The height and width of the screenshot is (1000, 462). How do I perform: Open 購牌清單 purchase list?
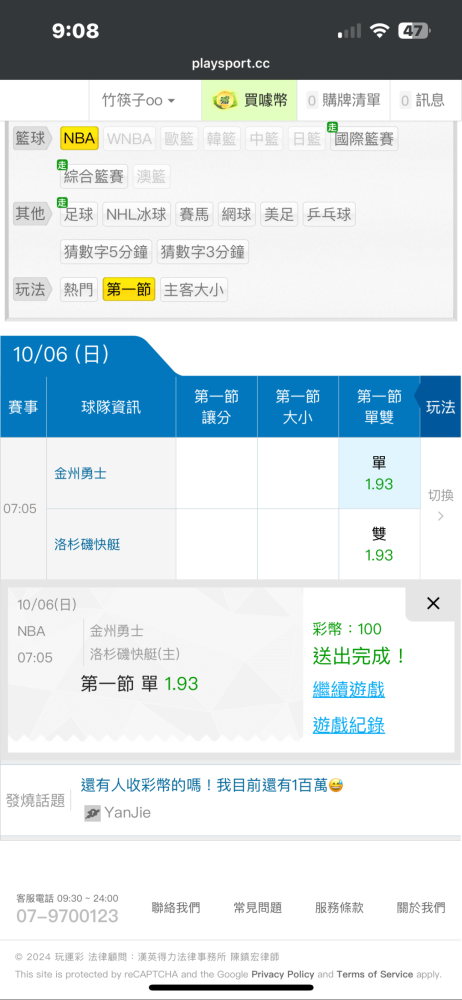pyautogui.click(x=344, y=100)
